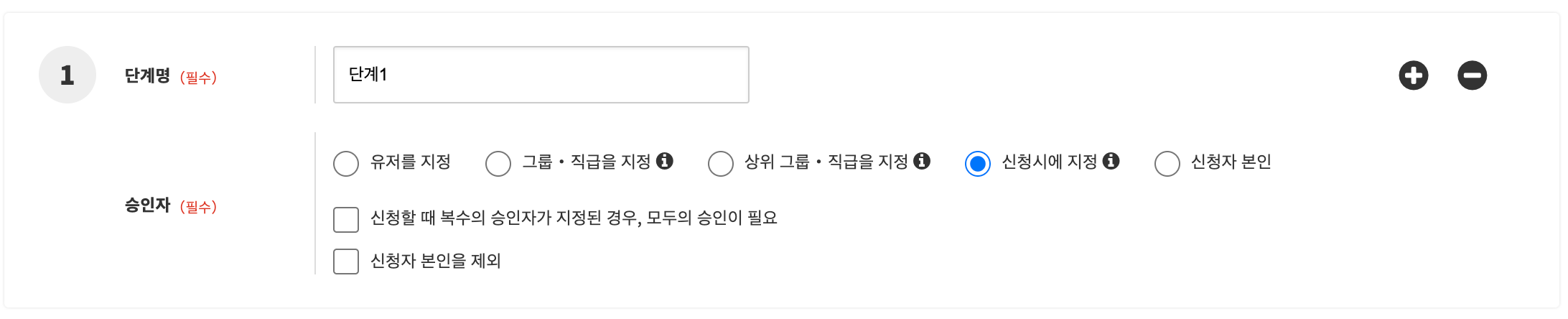Check the 신청자 본인을 제외 checkbox

(x=346, y=262)
